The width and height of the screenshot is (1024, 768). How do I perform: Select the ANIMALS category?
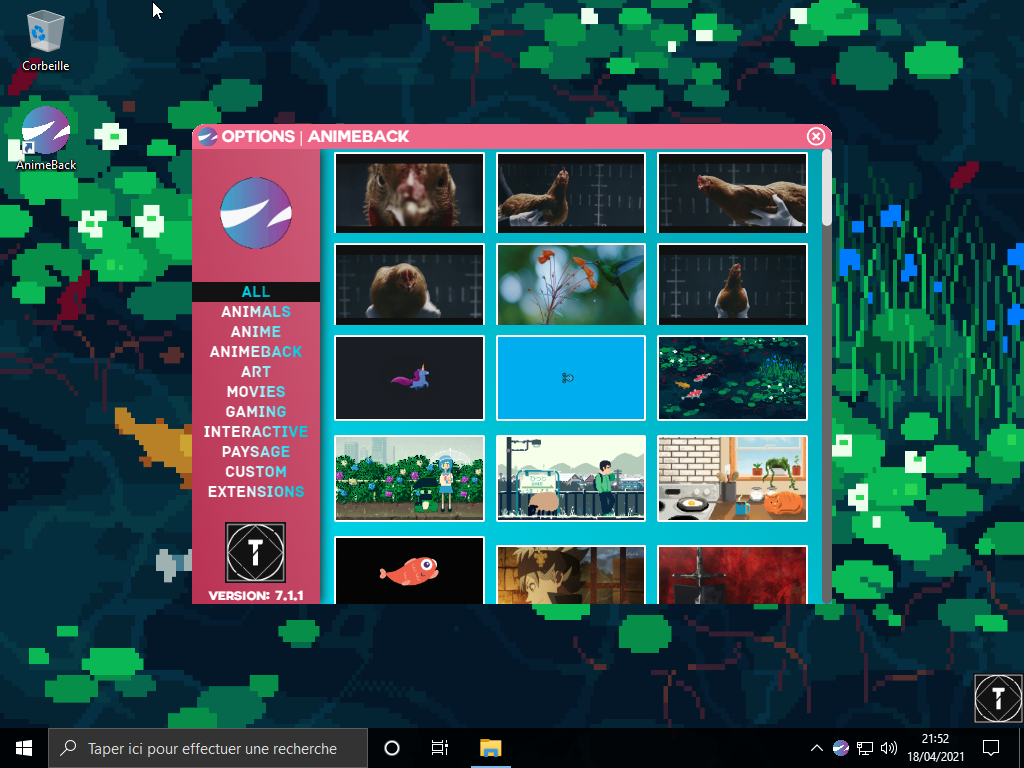tap(256, 312)
